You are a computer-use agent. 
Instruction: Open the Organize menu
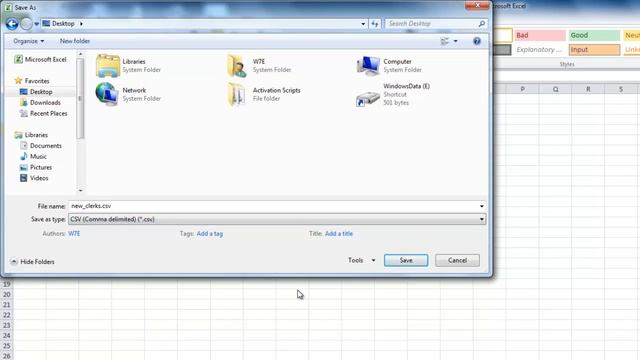pyautogui.click(x=29, y=41)
